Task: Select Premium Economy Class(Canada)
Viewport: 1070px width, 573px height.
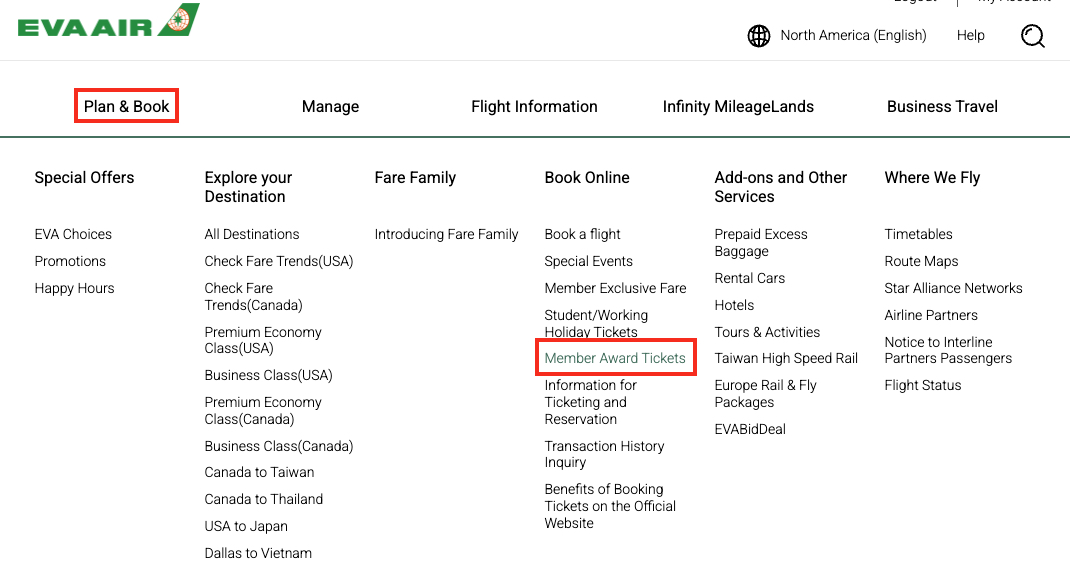Action: tap(263, 411)
